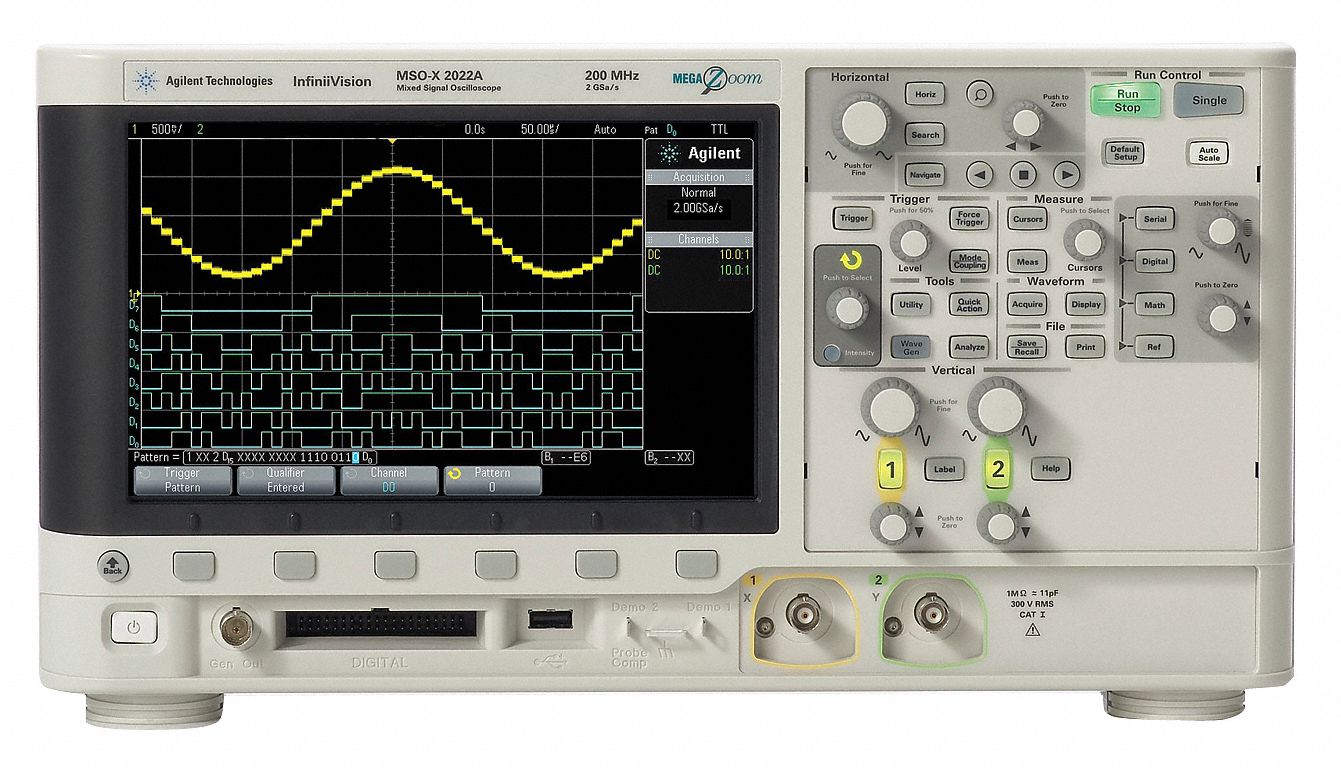Open the Horiz menu button
The width and height of the screenshot is (1341, 768).
click(925, 95)
